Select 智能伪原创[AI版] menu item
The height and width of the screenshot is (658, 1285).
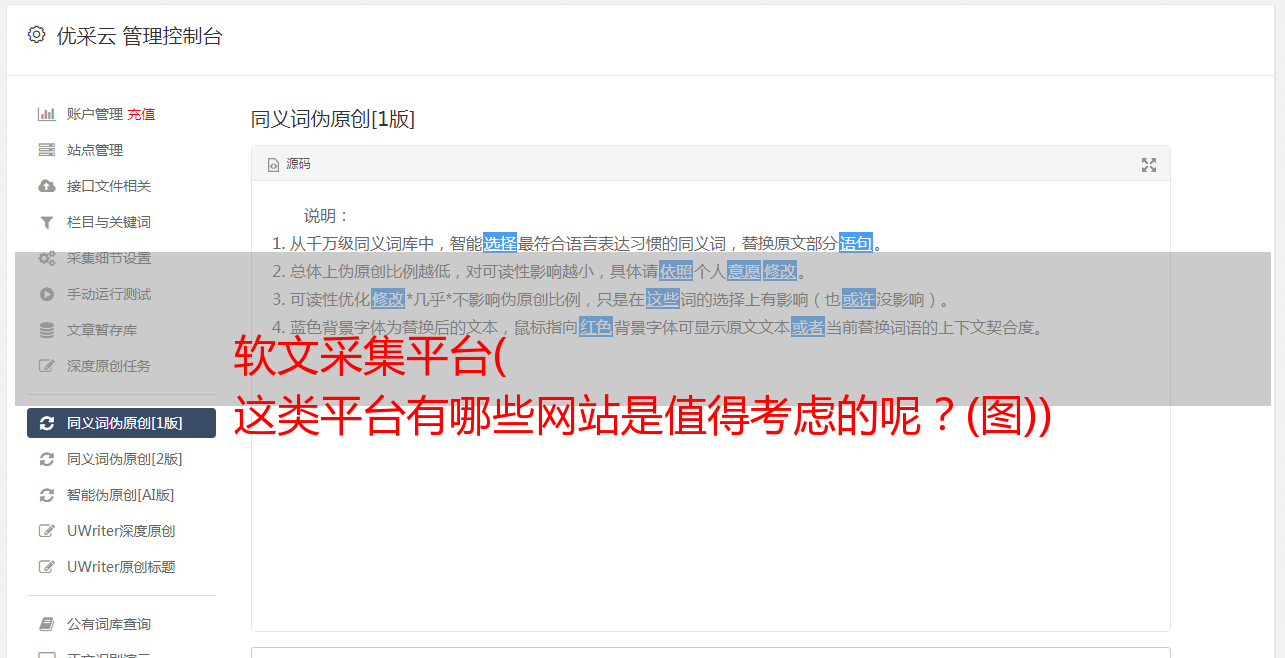click(x=121, y=495)
